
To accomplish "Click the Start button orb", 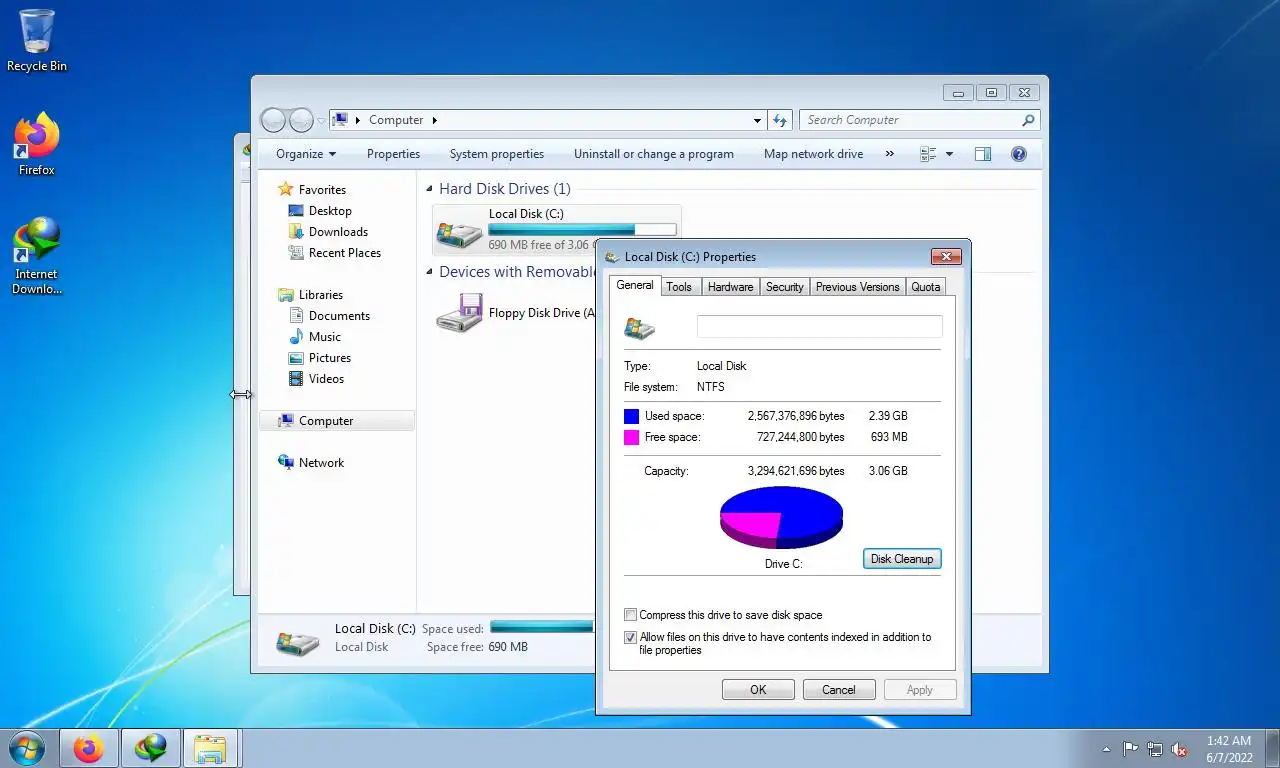I will pos(26,748).
